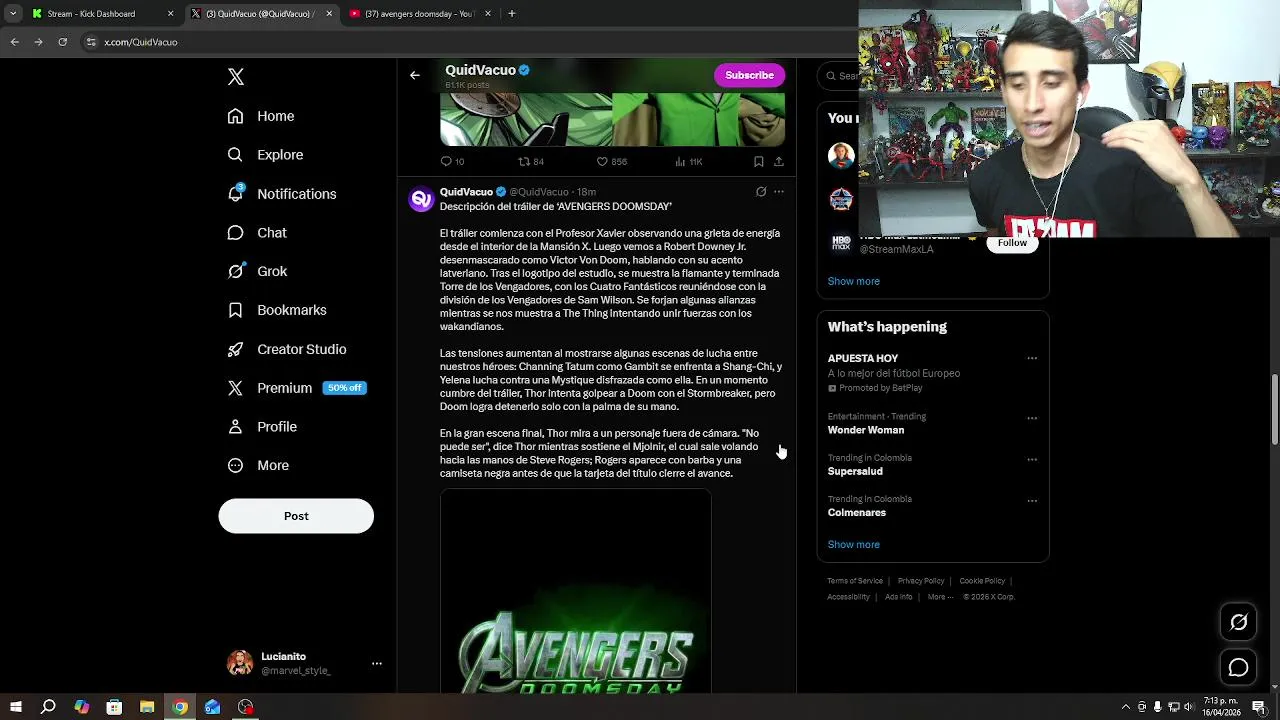Click the white Post button

pyautogui.click(x=296, y=516)
